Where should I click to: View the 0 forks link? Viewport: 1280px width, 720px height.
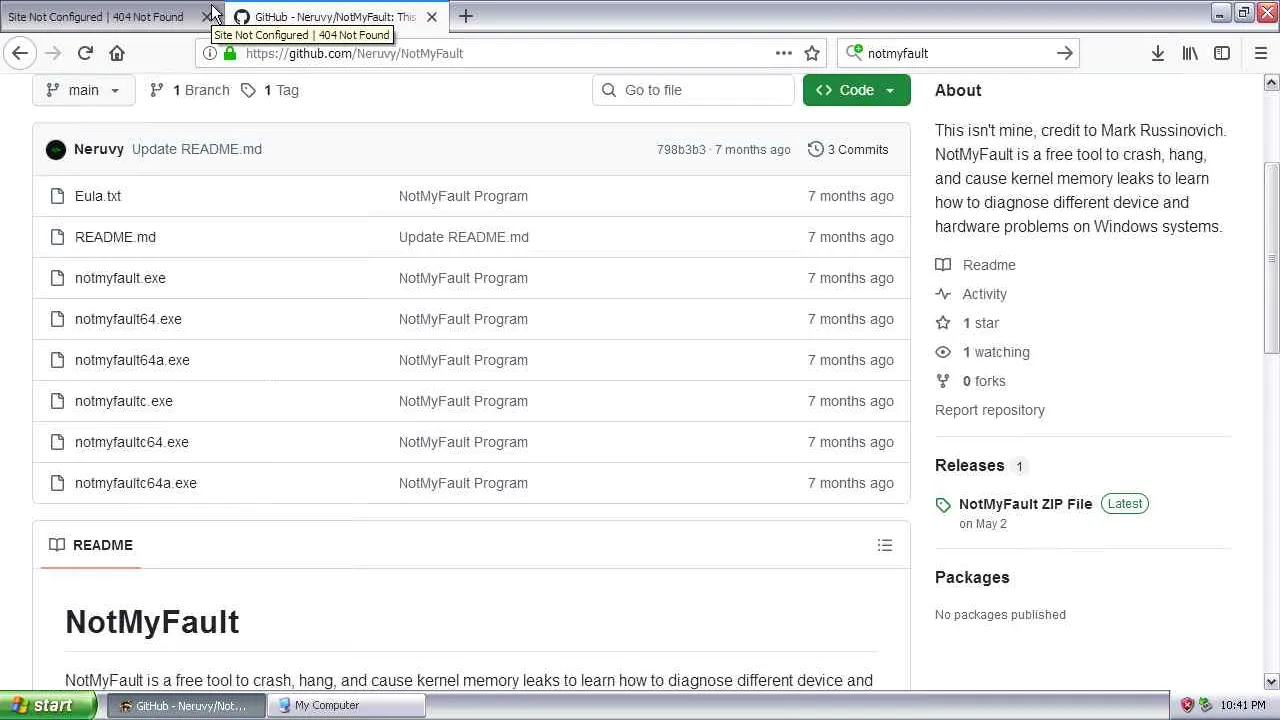click(x=970, y=381)
